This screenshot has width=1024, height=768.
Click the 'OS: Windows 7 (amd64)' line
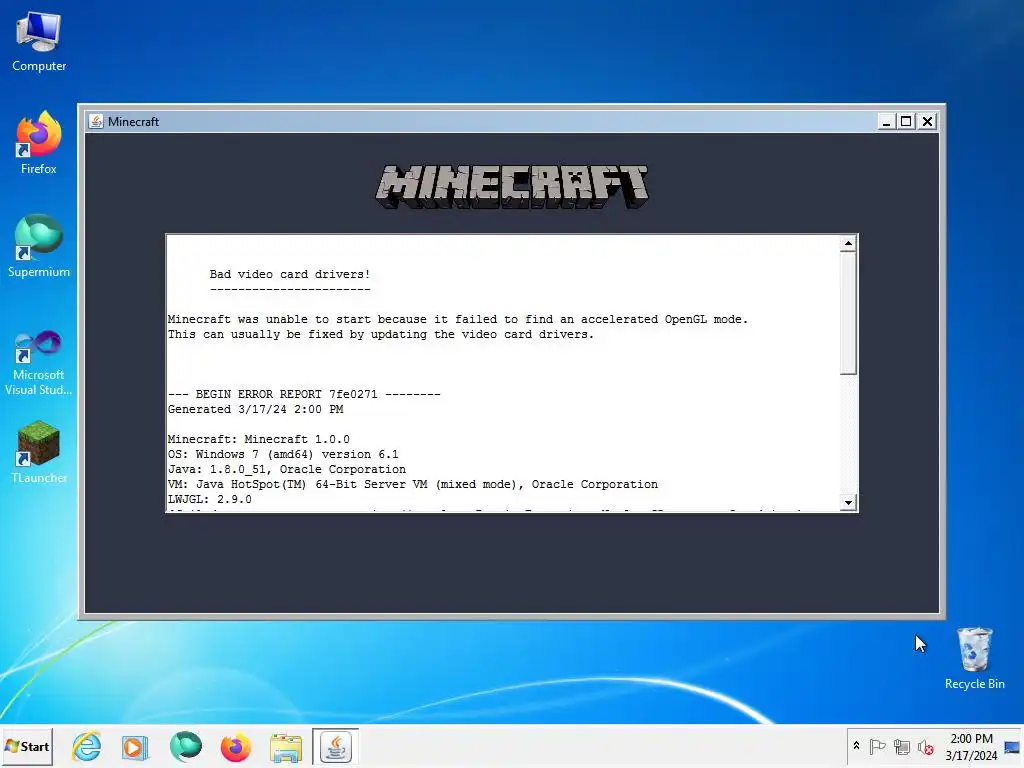(x=283, y=455)
